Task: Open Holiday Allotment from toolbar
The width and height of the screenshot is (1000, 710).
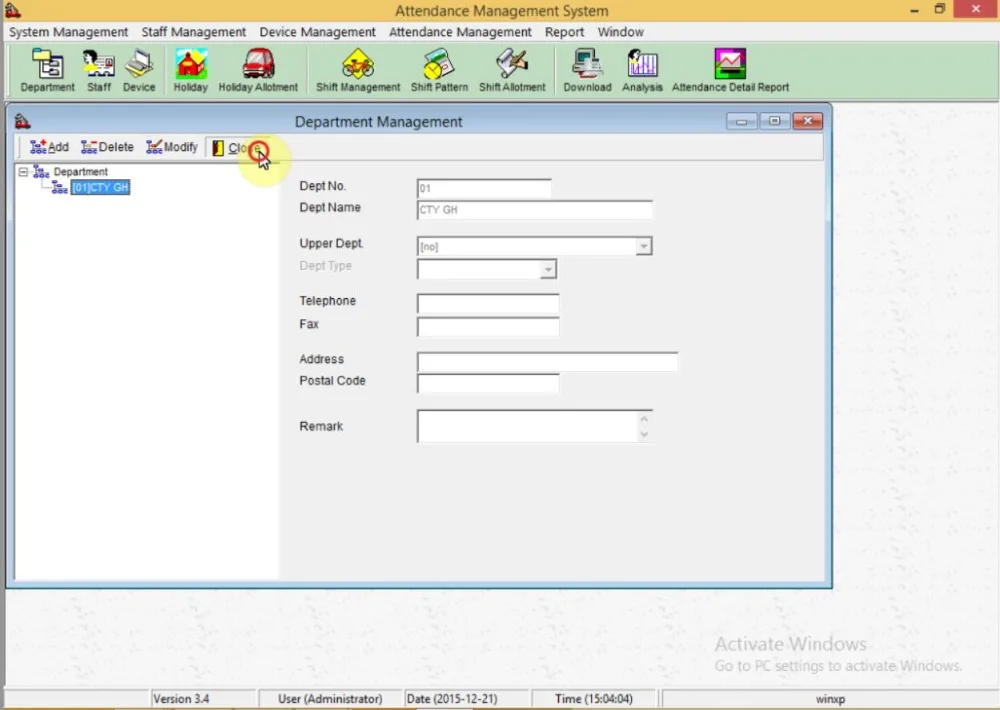Action: [258, 70]
